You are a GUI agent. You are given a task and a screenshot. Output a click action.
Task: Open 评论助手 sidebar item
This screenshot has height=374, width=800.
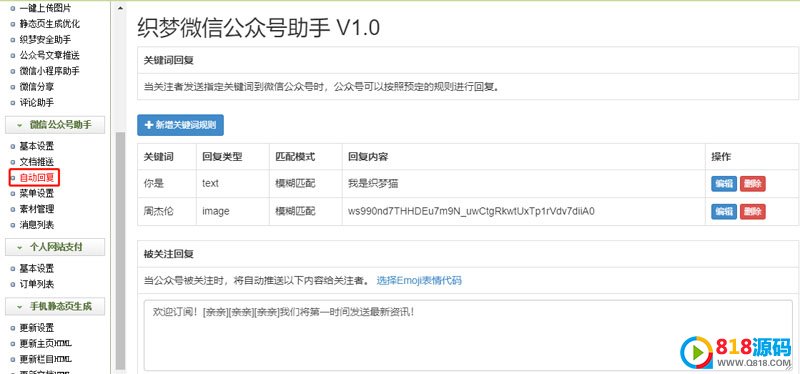(37, 103)
